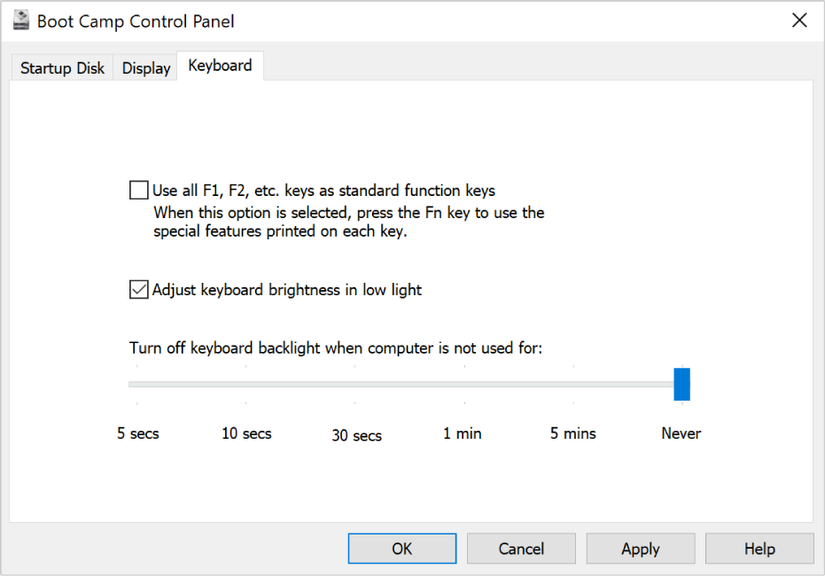Set backlight timeout slider to 5 secs

138,384
